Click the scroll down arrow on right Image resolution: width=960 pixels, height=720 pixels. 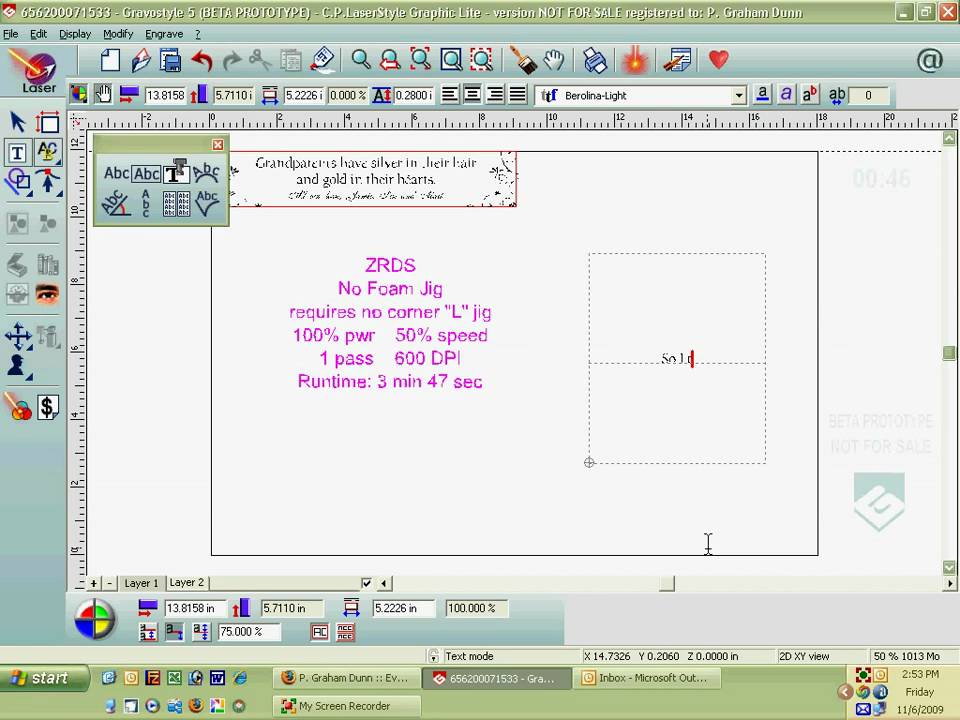pos(949,568)
